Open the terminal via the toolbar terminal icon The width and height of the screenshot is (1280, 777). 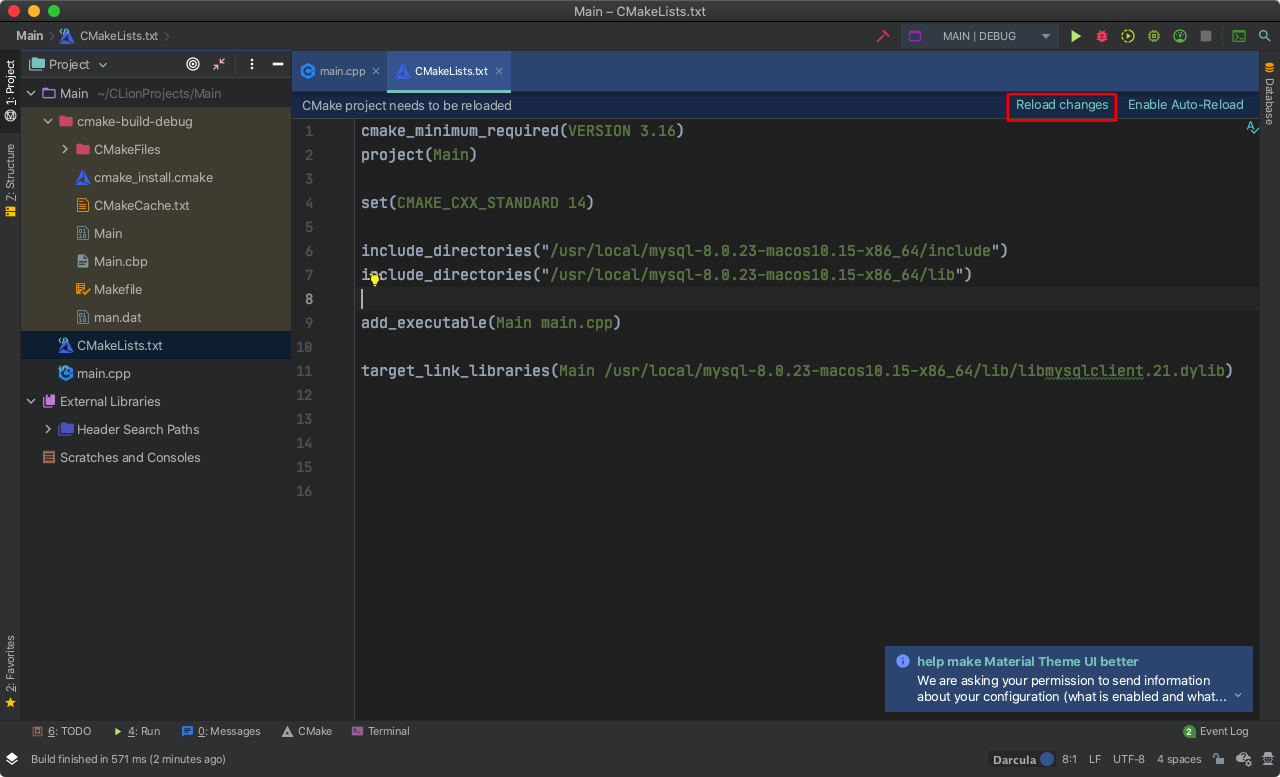1239,35
